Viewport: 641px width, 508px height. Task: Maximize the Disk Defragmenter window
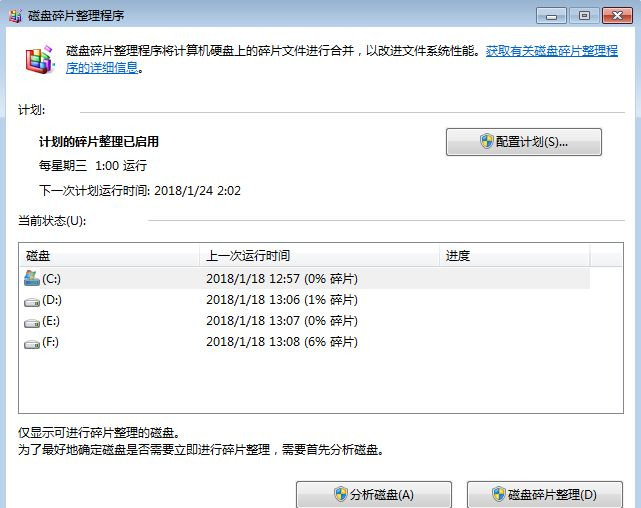point(584,16)
